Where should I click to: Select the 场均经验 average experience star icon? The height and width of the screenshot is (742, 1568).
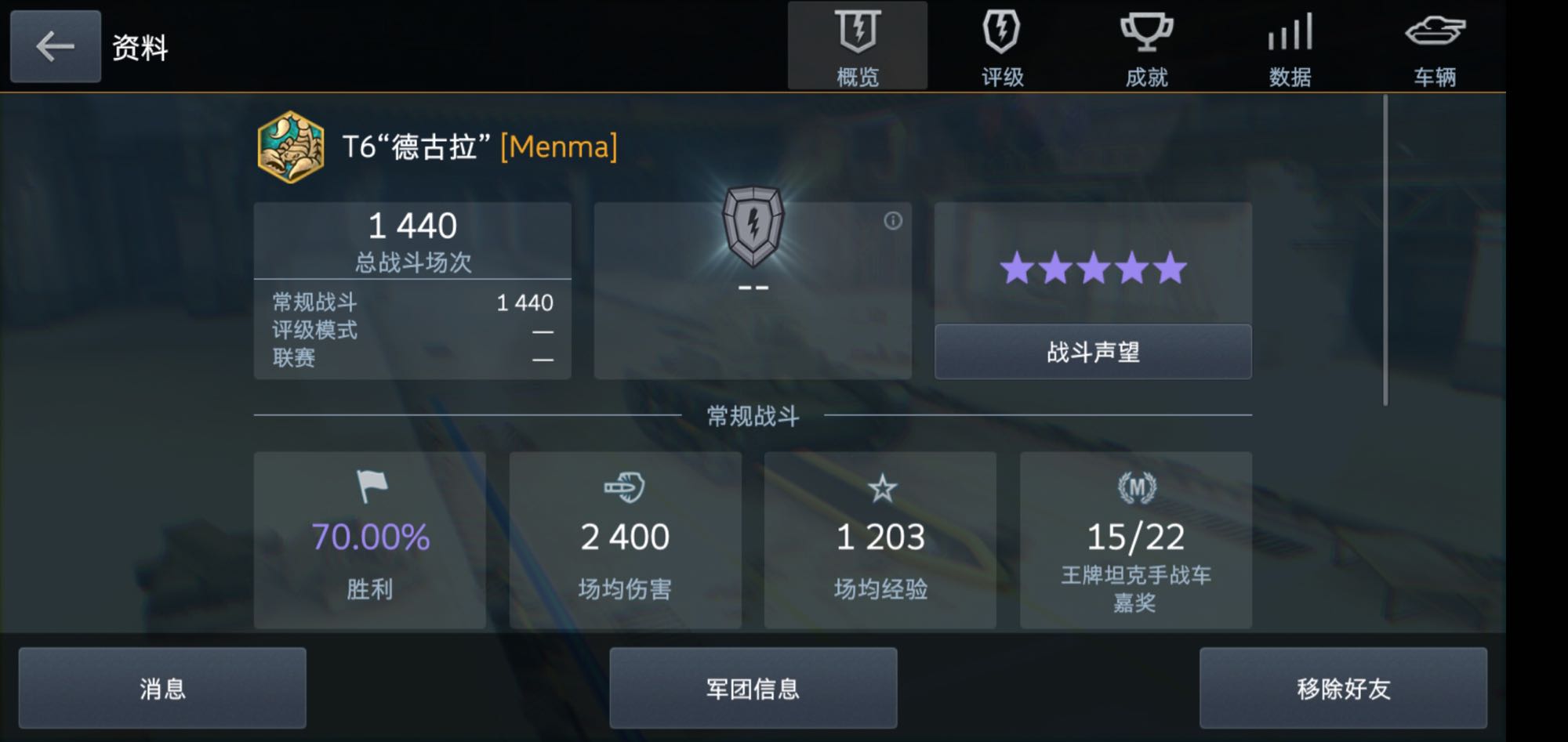(x=882, y=488)
